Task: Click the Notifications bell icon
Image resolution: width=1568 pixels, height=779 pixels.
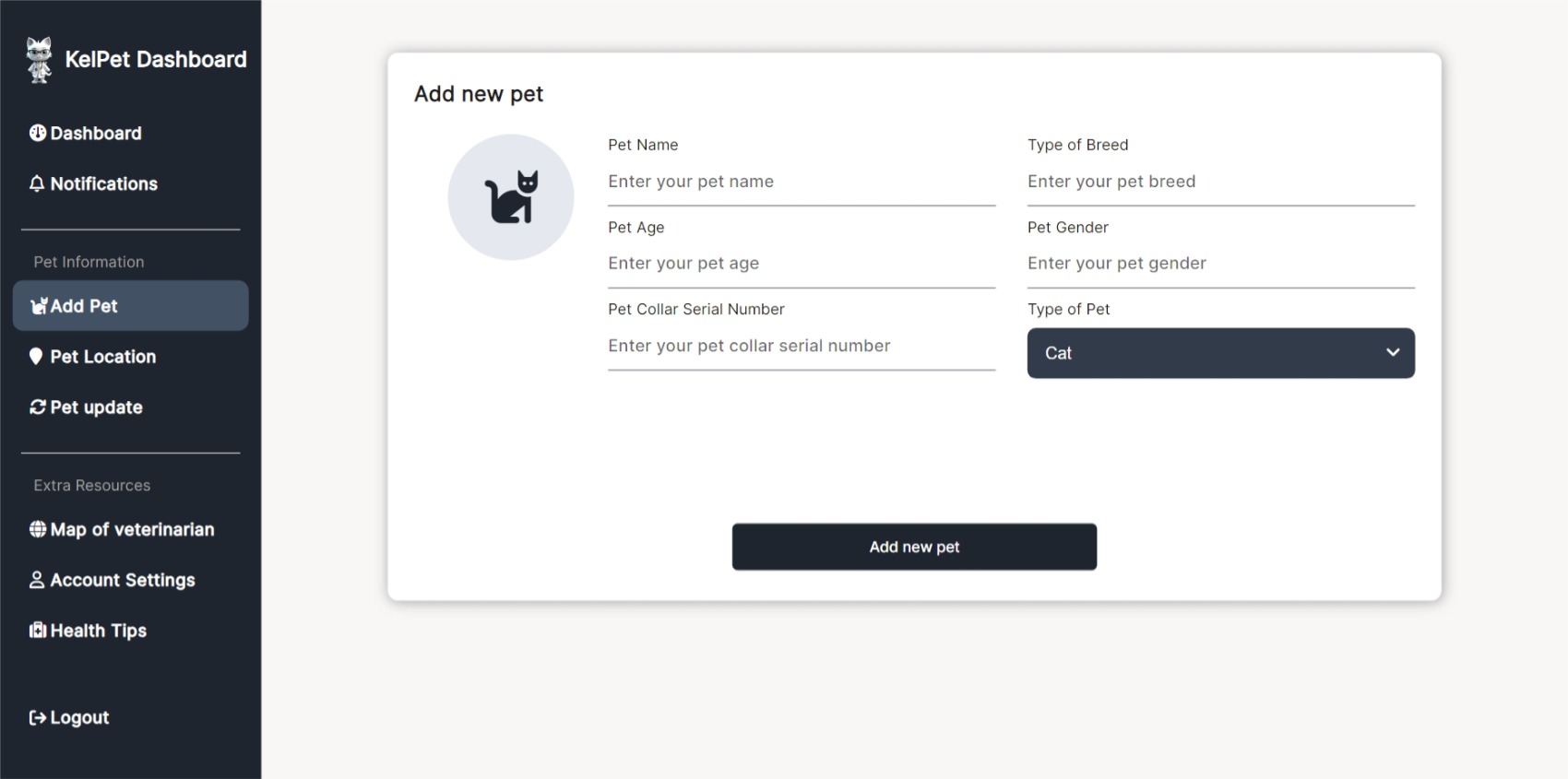Action: coord(37,183)
